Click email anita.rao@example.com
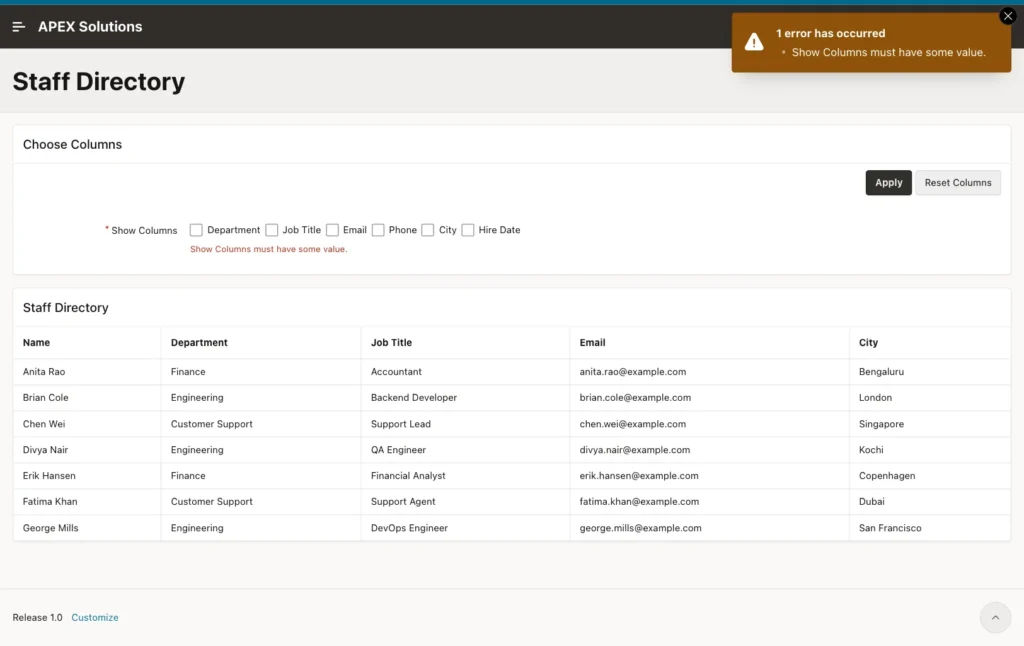1024x646 pixels. point(633,372)
